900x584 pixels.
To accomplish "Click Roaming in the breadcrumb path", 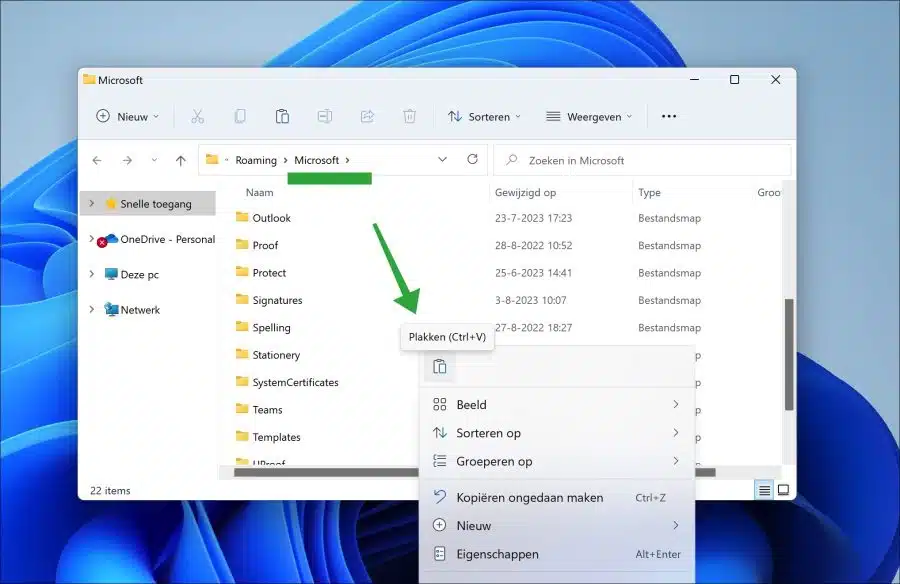I will pyautogui.click(x=256, y=160).
